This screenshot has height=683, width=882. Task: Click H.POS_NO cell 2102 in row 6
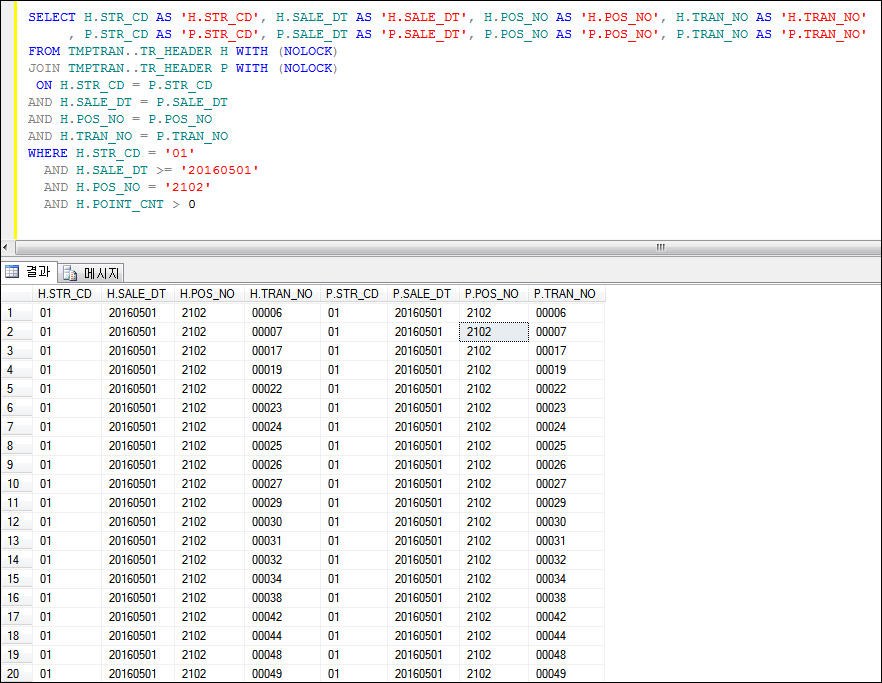click(209, 408)
